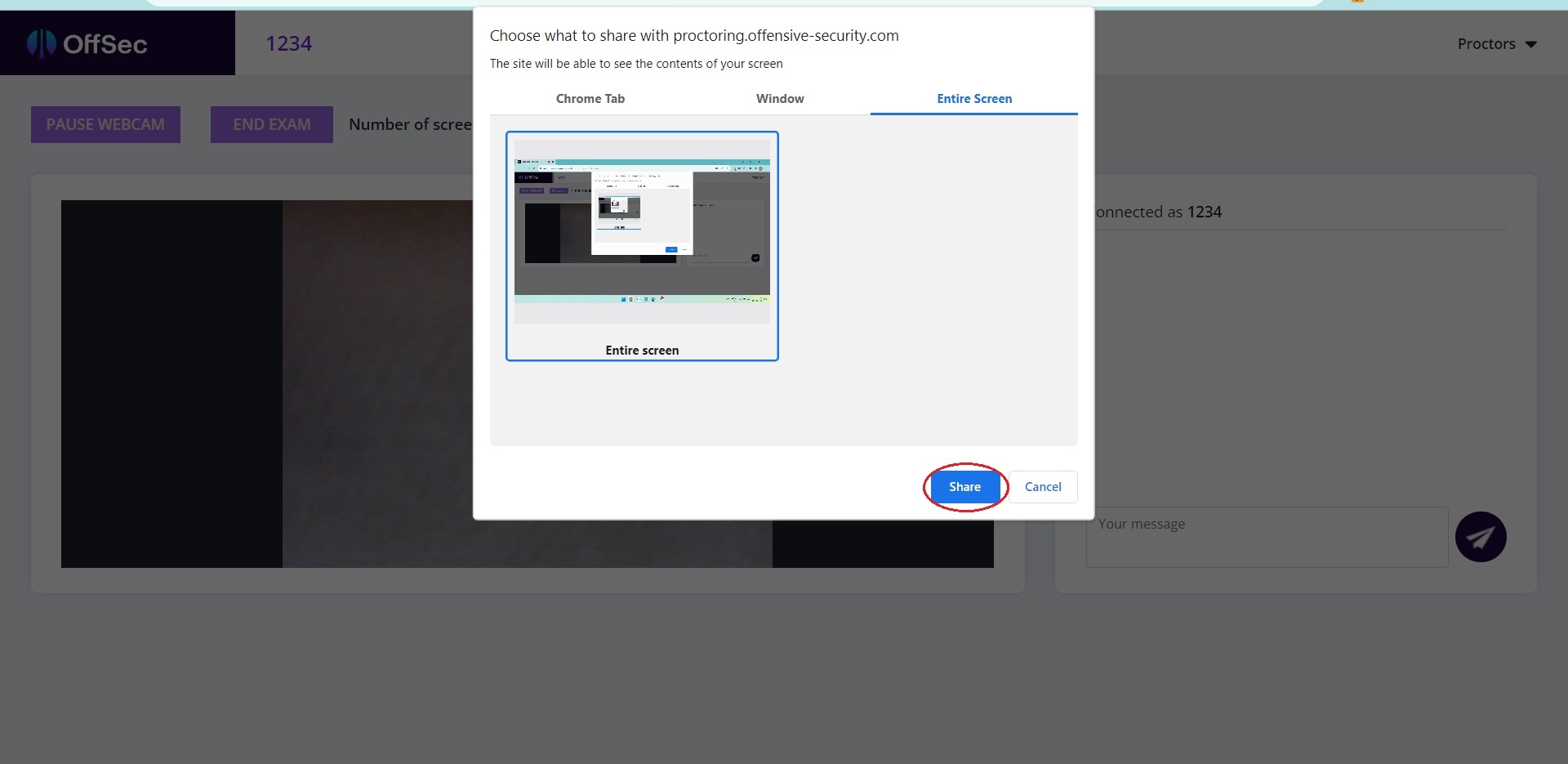Image resolution: width=1568 pixels, height=764 pixels.
Task: Click the Share button in the dialog
Action: point(964,487)
